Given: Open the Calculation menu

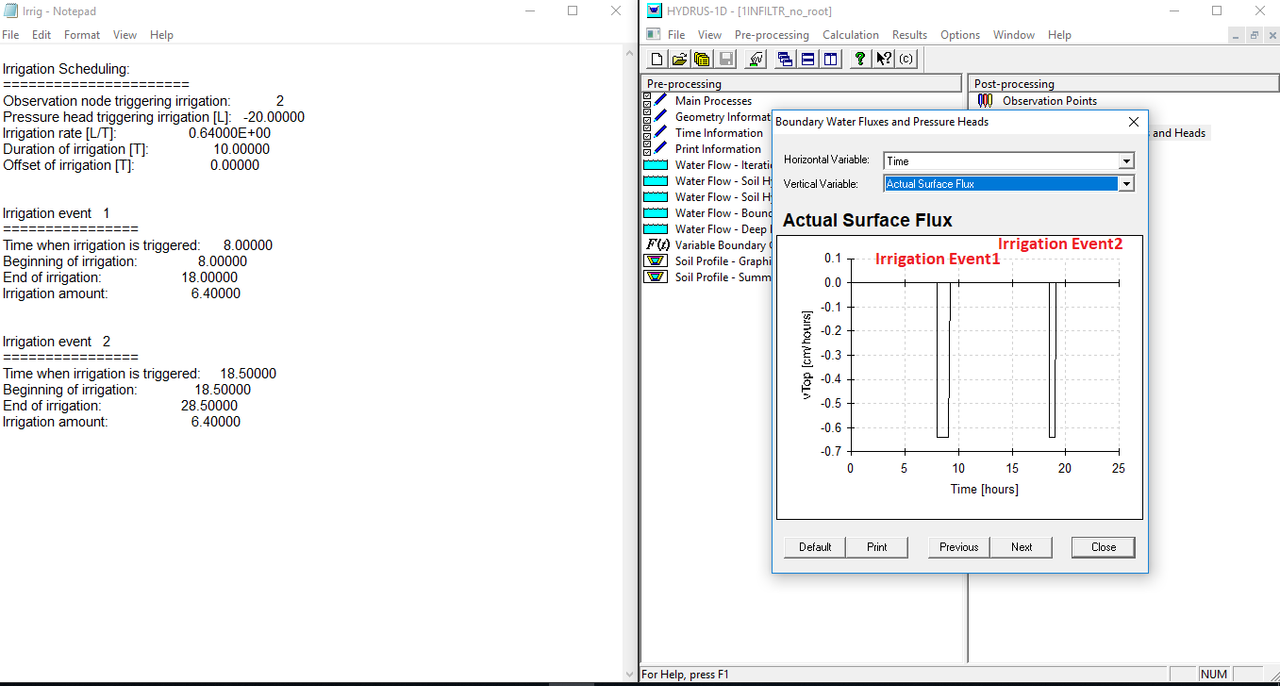Looking at the screenshot, I should pyautogui.click(x=850, y=35).
